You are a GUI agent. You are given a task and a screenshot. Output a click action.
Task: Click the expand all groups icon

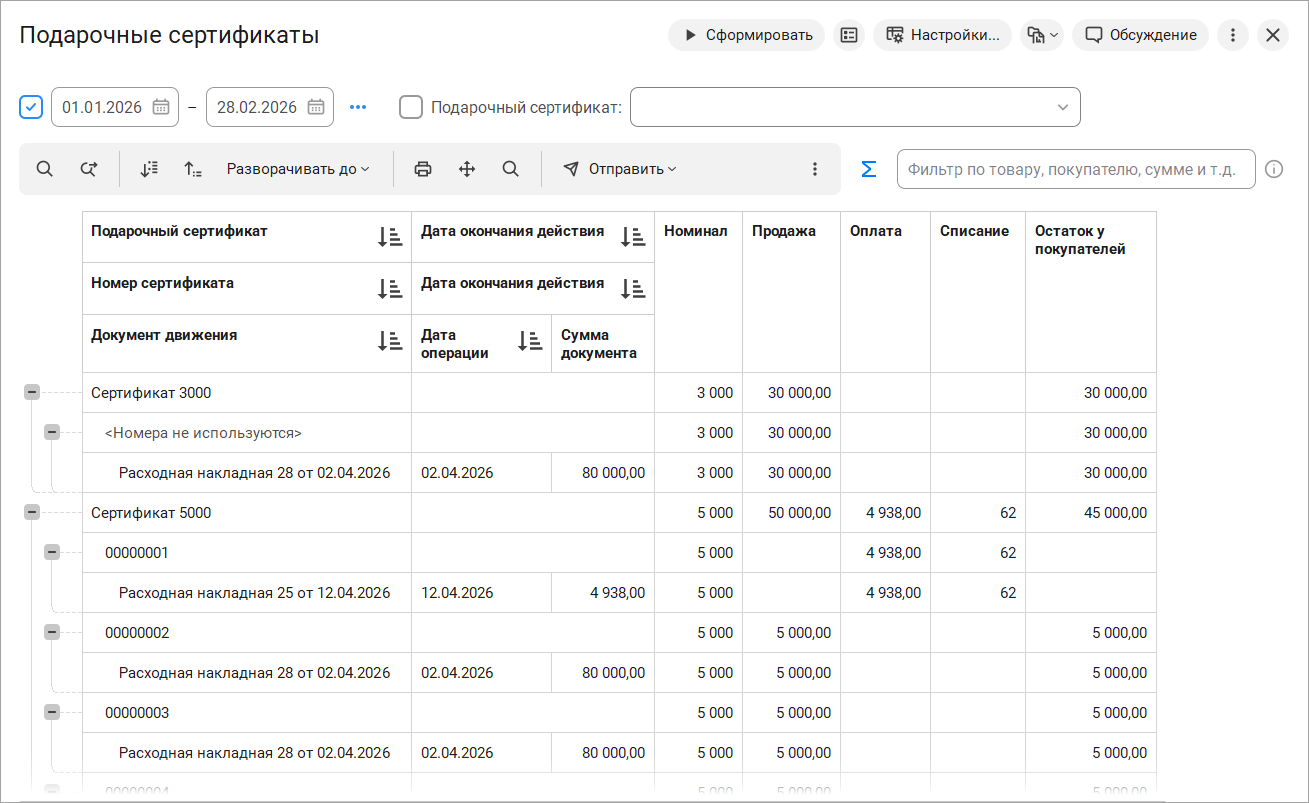click(149, 169)
